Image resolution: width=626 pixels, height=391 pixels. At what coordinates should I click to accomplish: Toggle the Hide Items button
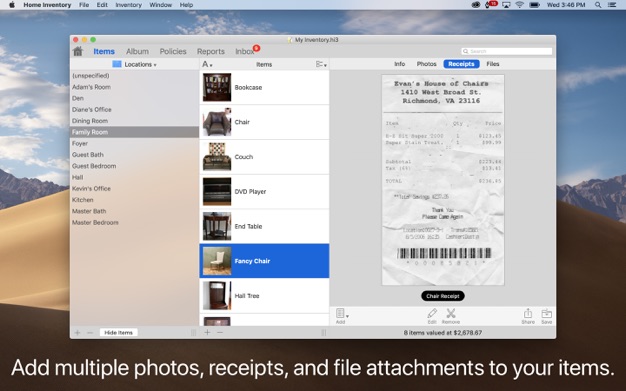tap(118, 332)
